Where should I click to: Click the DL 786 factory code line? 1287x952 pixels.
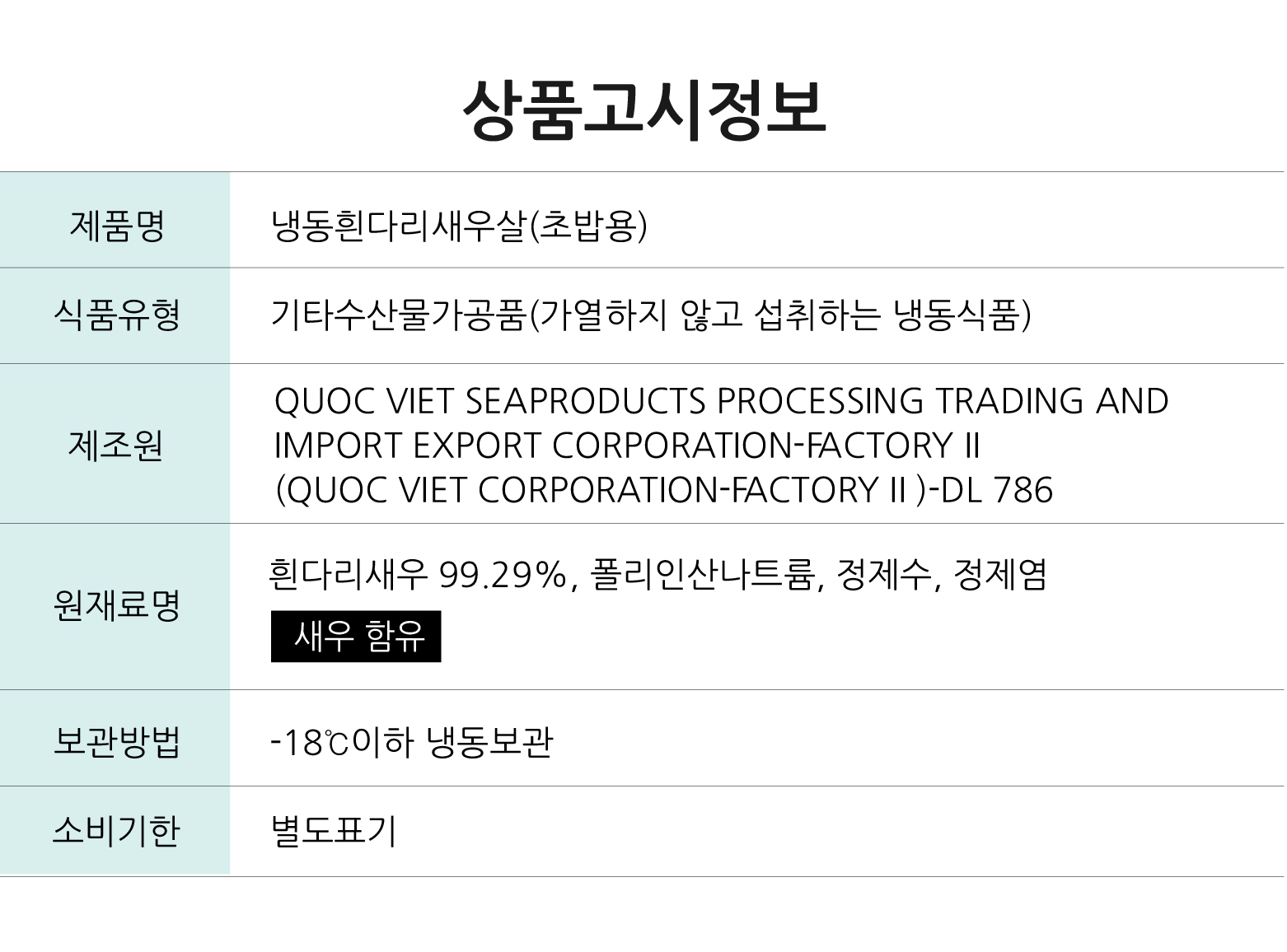coord(663,490)
